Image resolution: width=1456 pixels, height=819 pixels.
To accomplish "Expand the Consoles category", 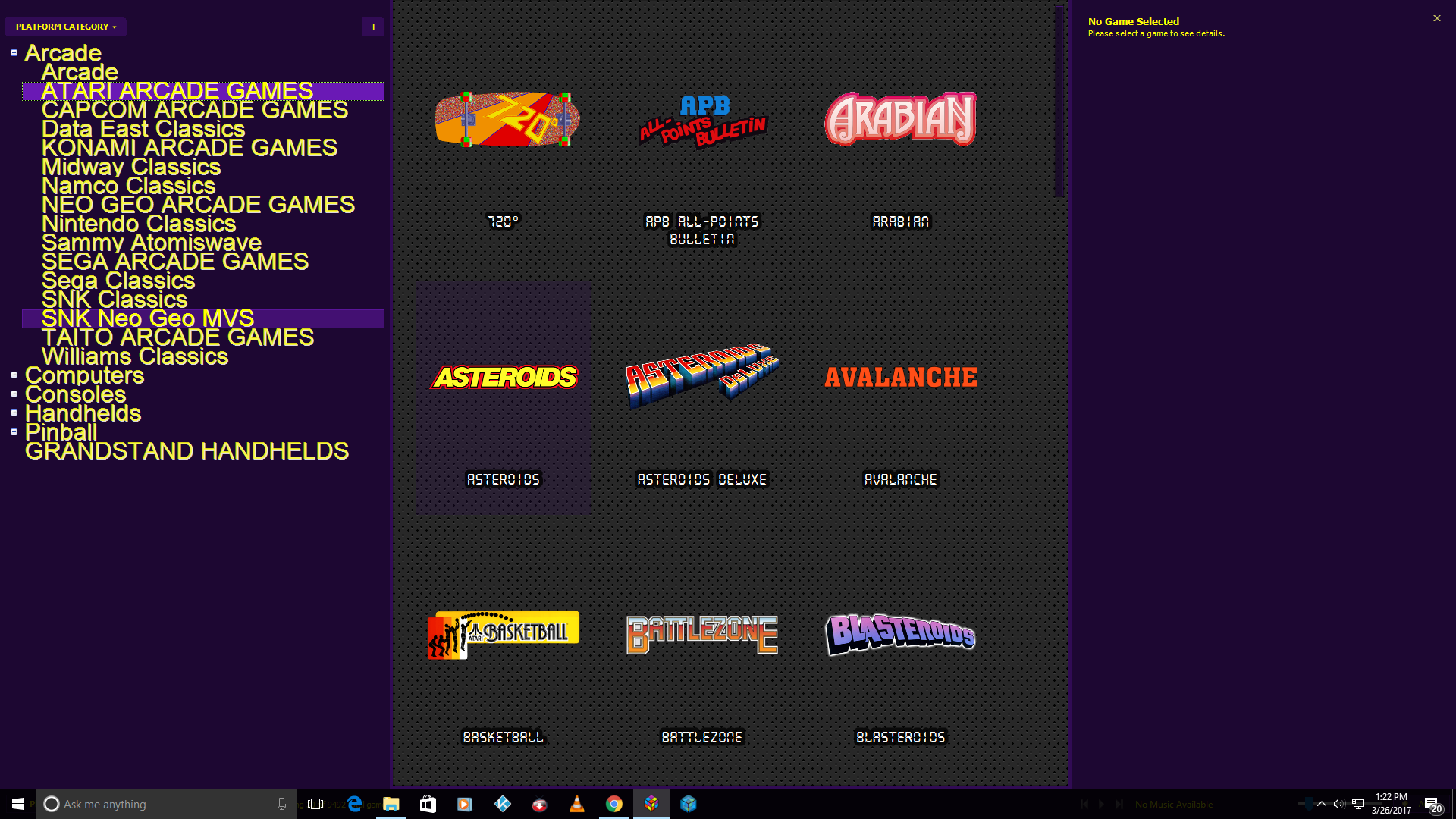I will point(14,394).
